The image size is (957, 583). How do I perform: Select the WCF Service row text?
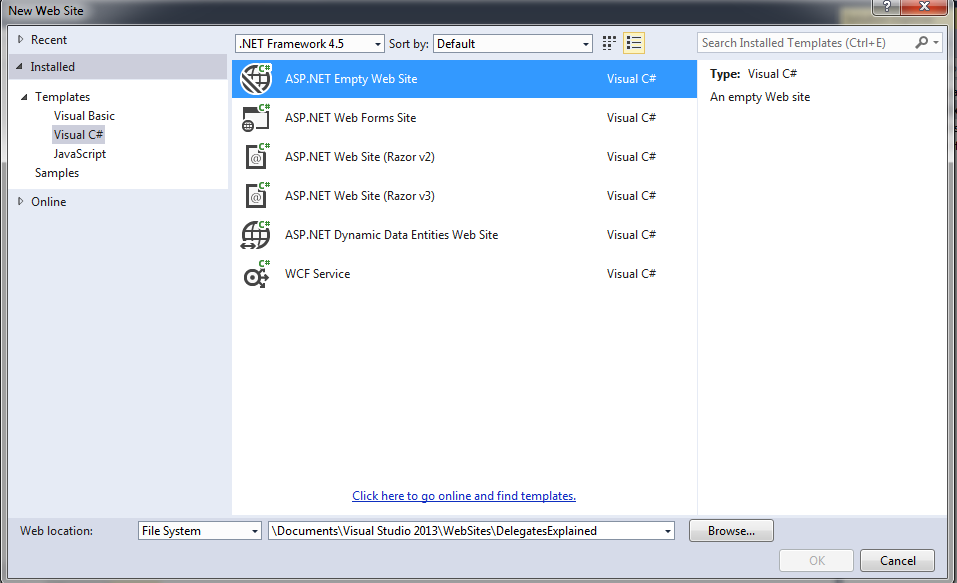(317, 274)
